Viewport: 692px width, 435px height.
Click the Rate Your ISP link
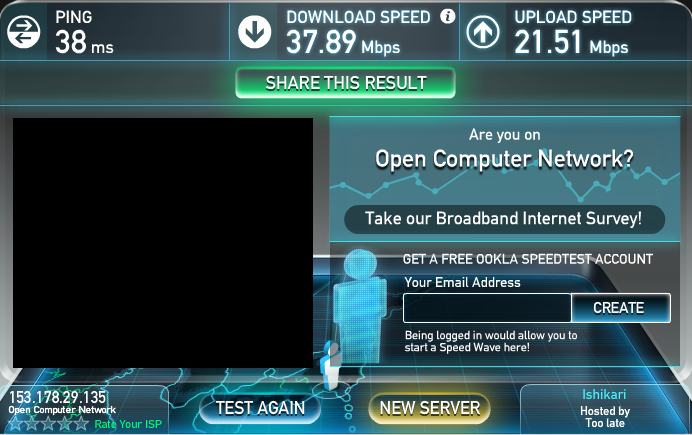click(x=128, y=424)
